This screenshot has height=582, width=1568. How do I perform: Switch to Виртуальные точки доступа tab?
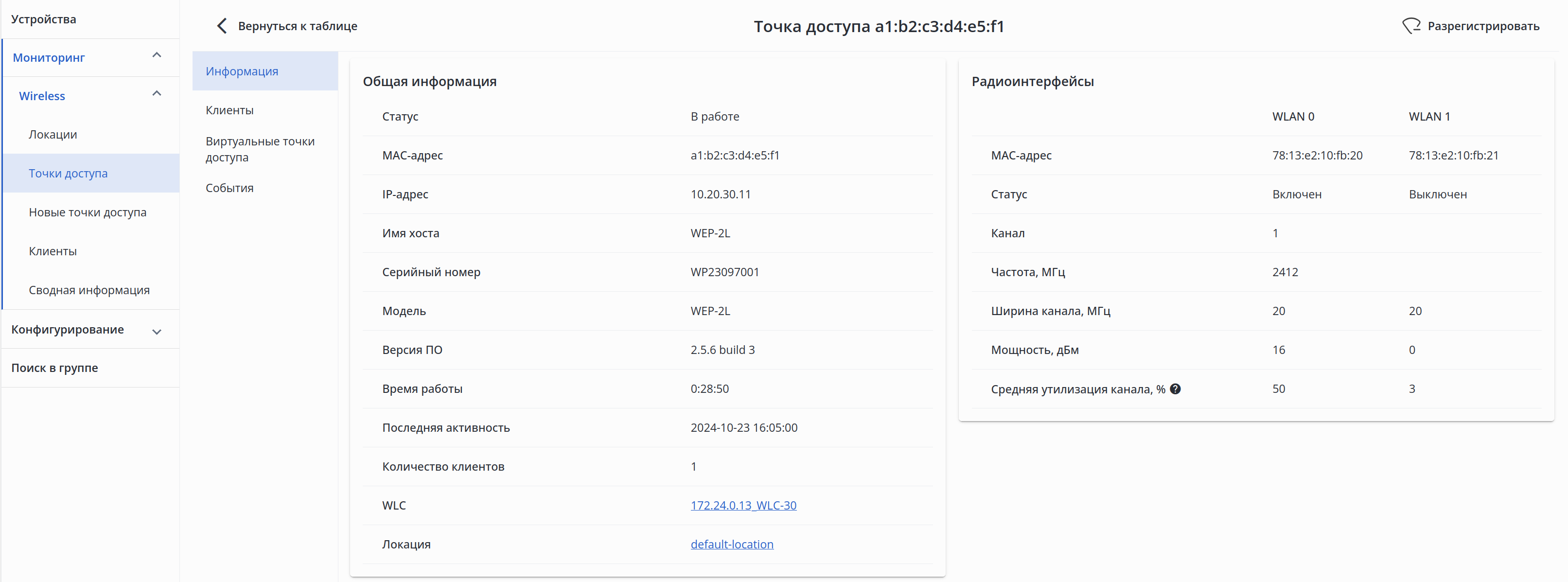(260, 149)
